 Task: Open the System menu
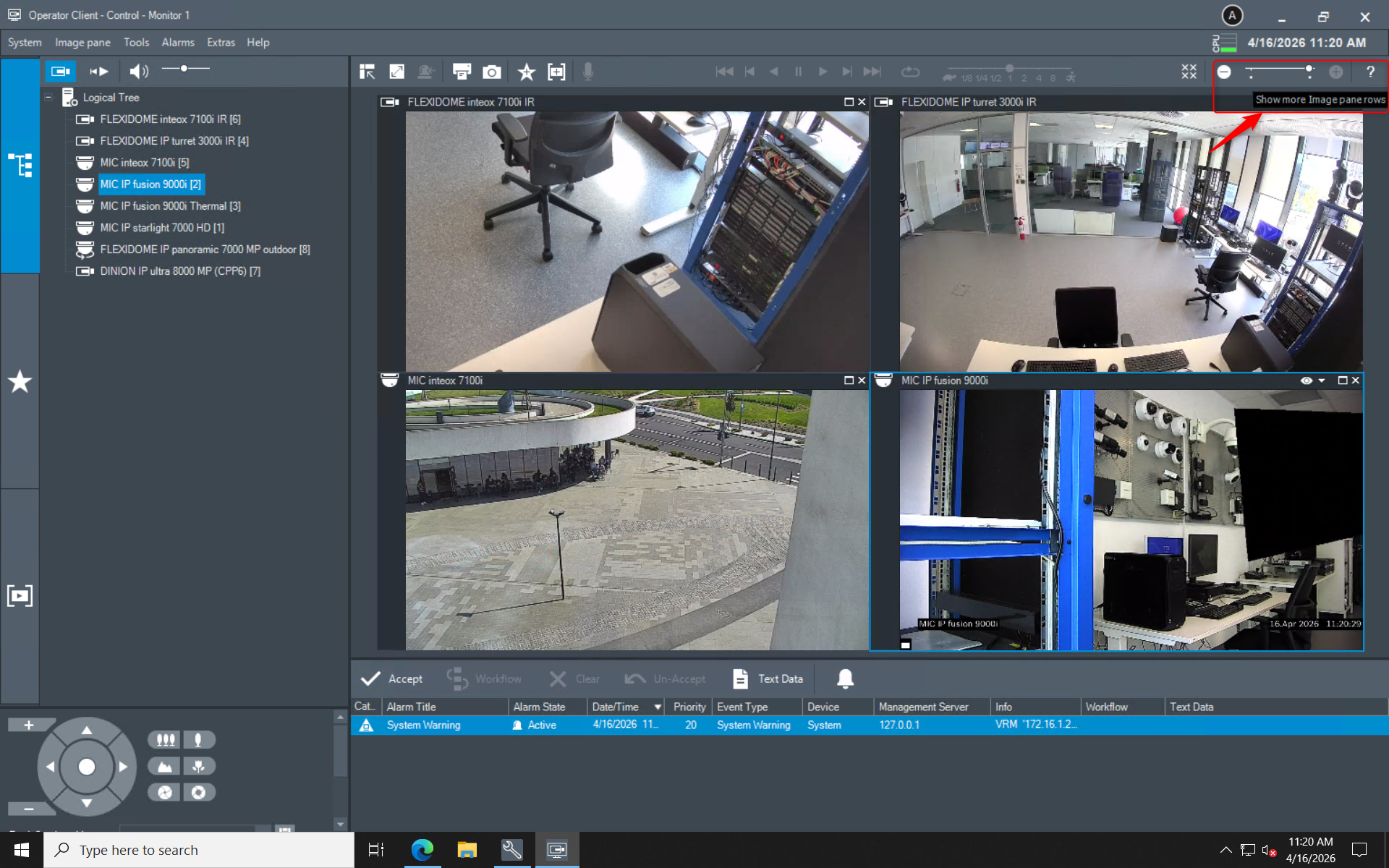25,43
